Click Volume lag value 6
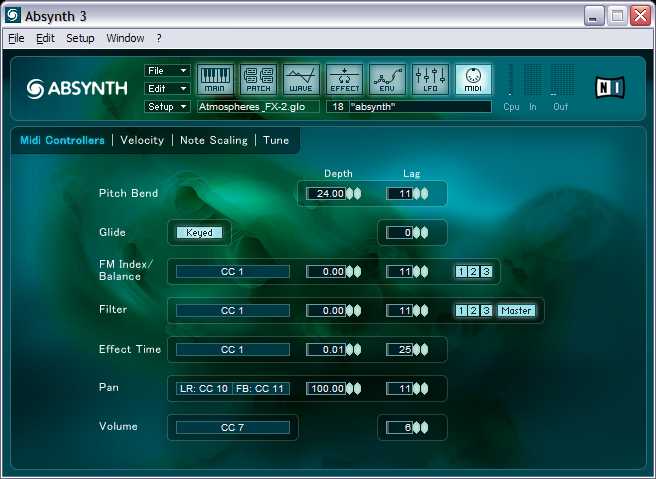Image resolution: width=656 pixels, height=479 pixels. click(400, 427)
